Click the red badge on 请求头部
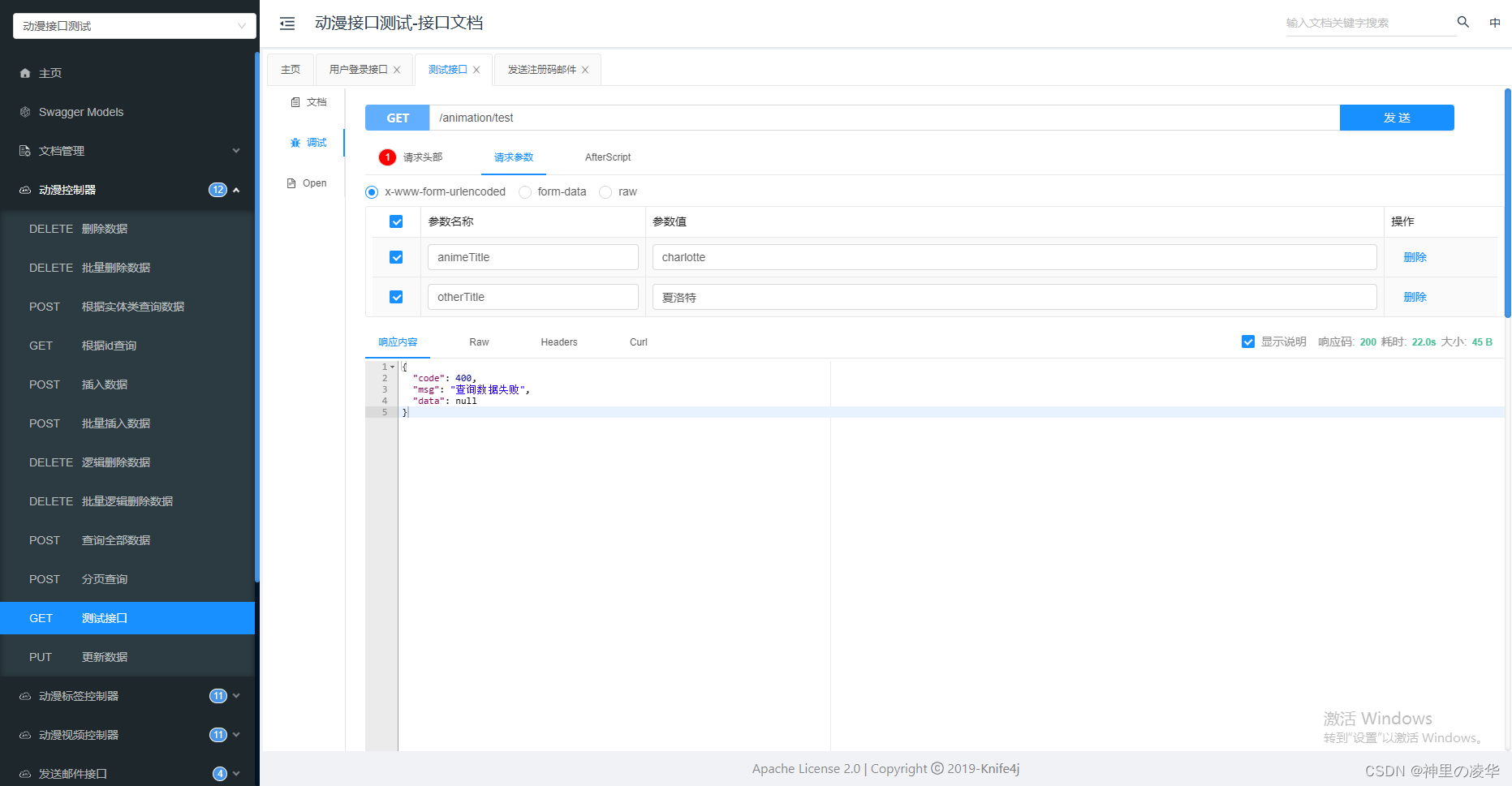 387,157
